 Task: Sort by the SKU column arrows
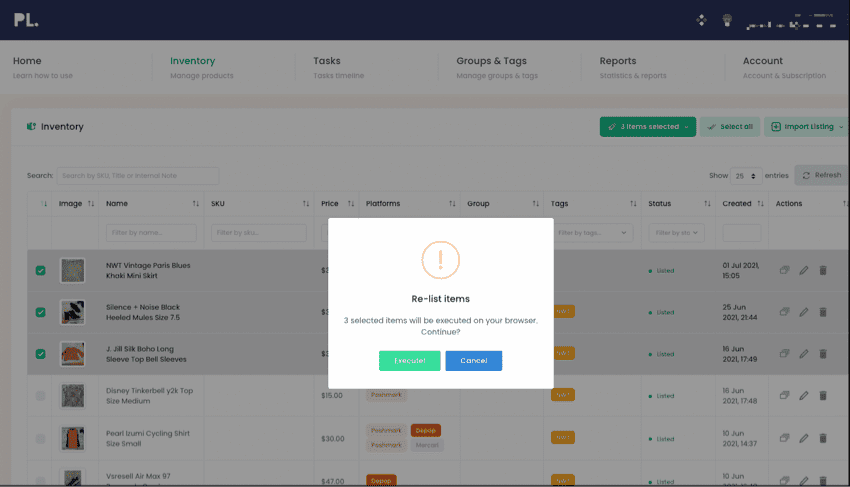(x=306, y=203)
